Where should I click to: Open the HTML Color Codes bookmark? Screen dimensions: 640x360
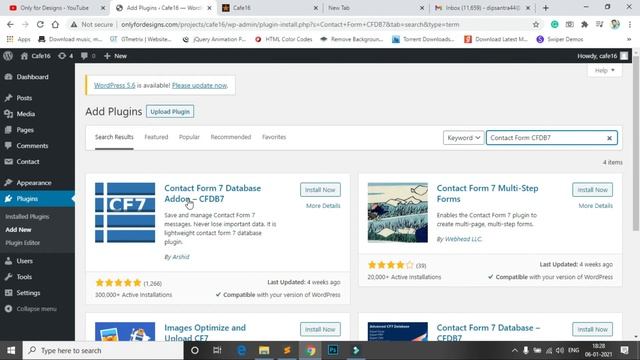click(x=284, y=39)
